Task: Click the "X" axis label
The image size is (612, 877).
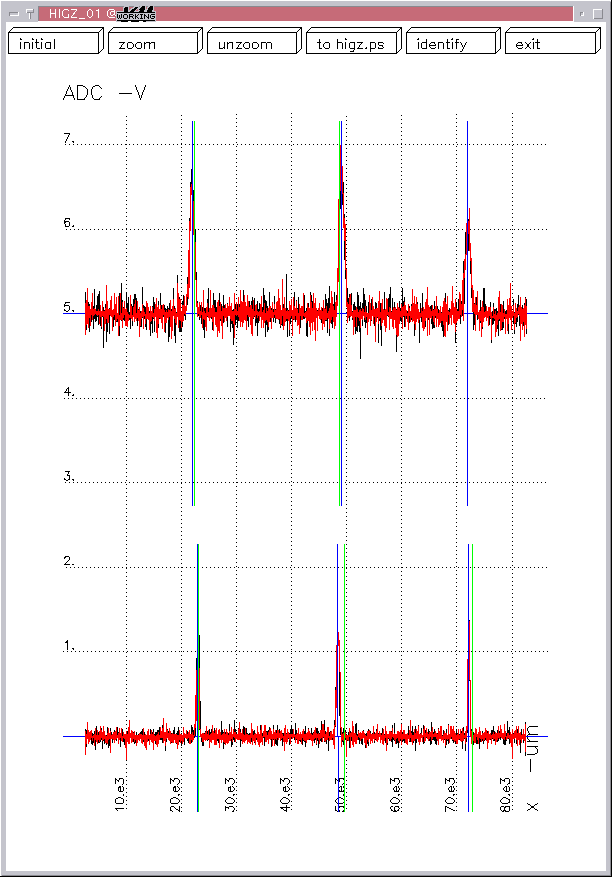Action: (533, 807)
